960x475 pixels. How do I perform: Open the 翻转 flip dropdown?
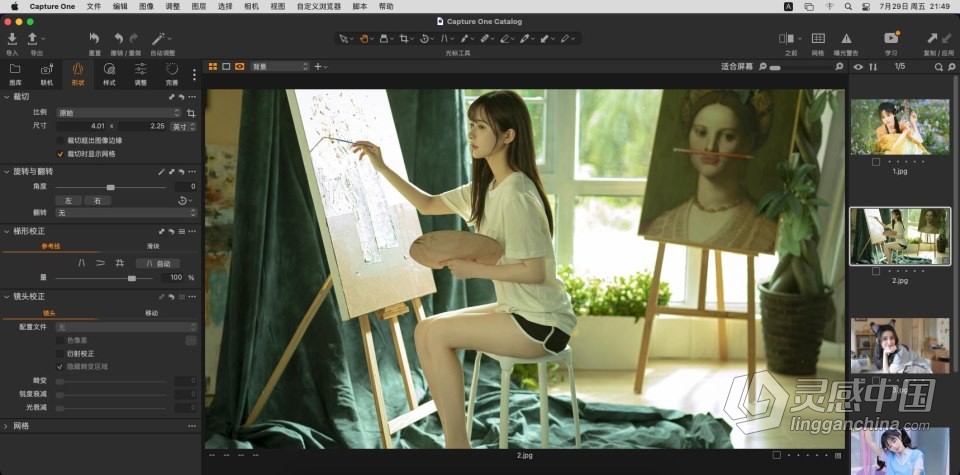126,212
